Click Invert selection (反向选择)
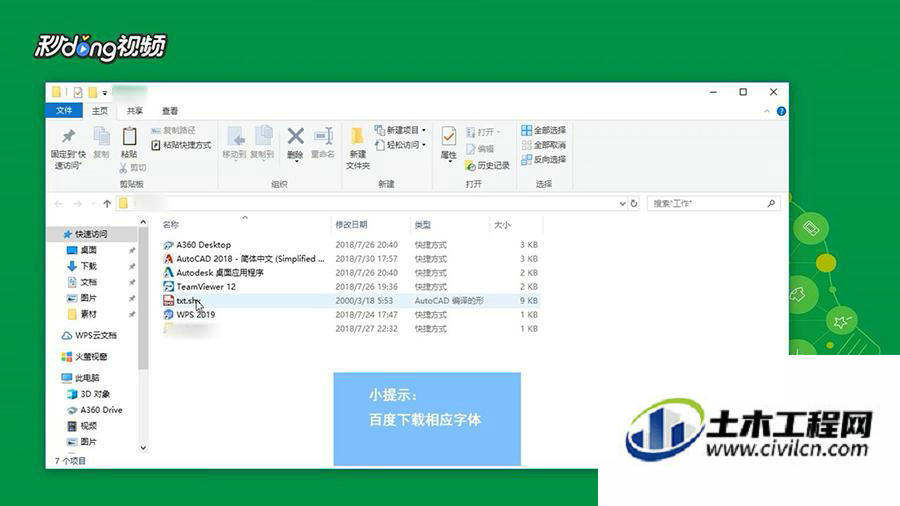900x506 pixels. click(544, 159)
